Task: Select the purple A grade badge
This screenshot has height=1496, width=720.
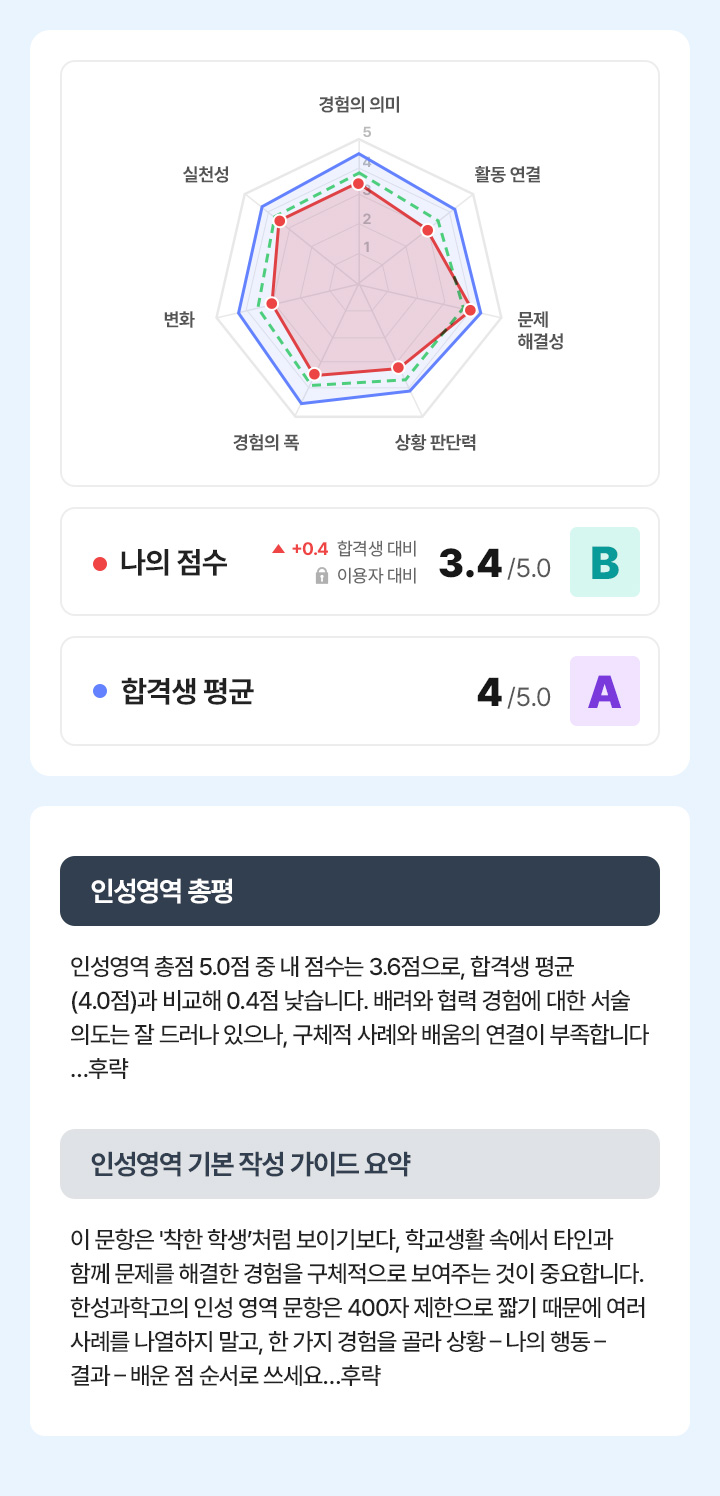Action: coord(604,691)
